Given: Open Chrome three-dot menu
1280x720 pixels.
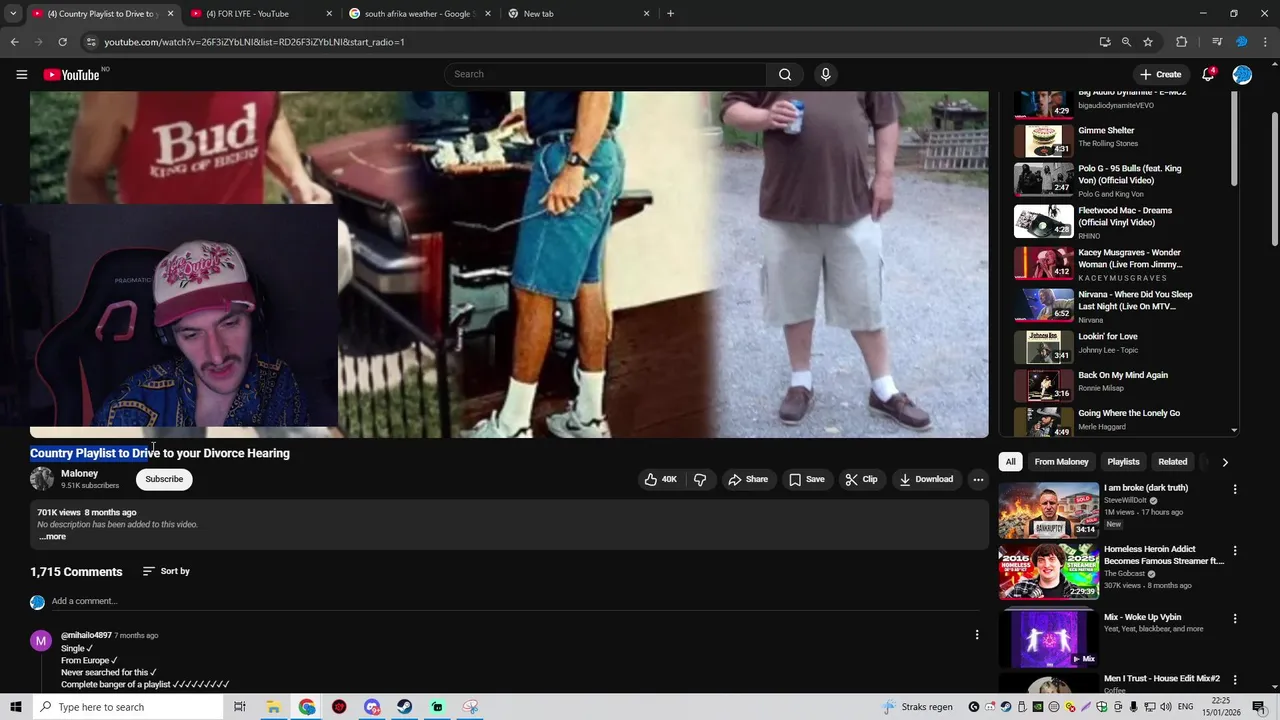Looking at the screenshot, I should [1265, 42].
